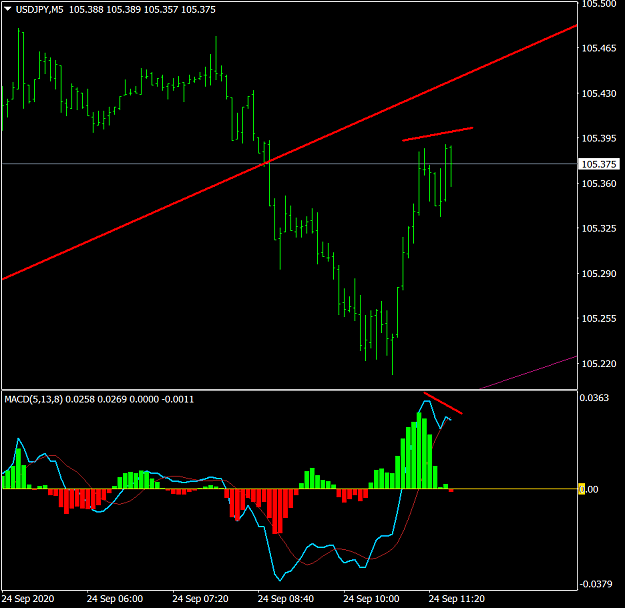Click the 24 Sep 2020 time label
Viewport: 625px width, 608px height.
tap(28, 599)
